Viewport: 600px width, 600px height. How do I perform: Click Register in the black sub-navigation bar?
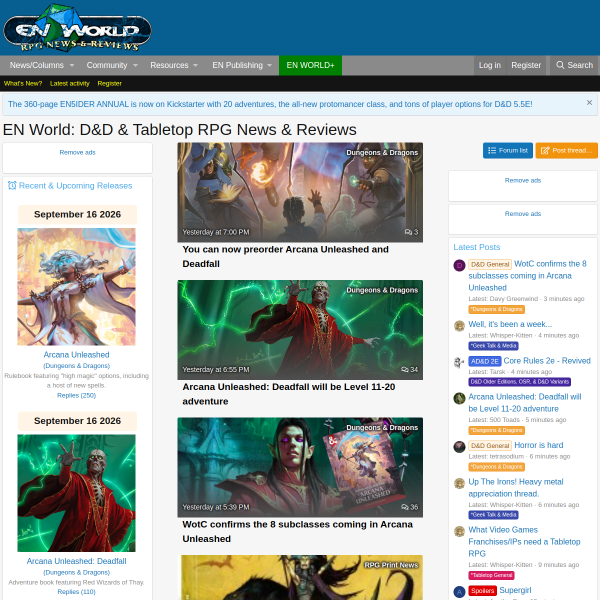(109, 83)
